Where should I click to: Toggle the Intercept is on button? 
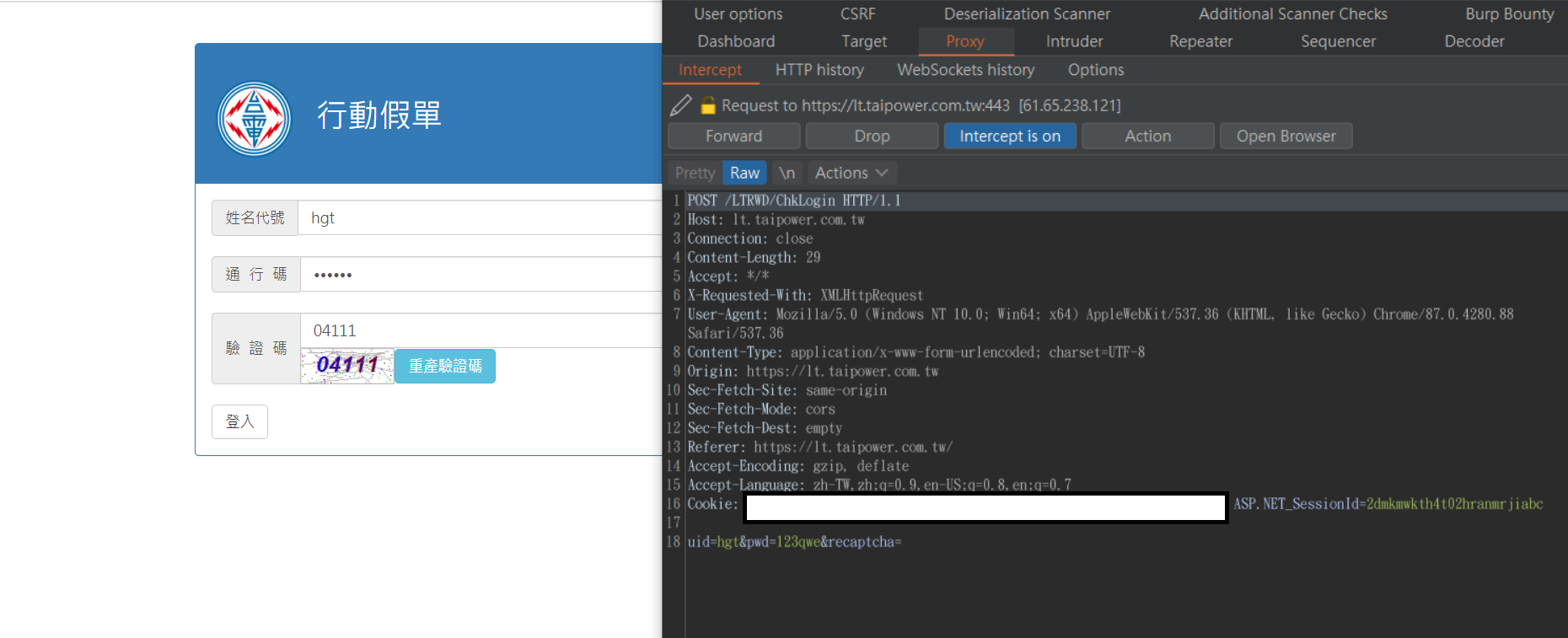(x=1010, y=136)
